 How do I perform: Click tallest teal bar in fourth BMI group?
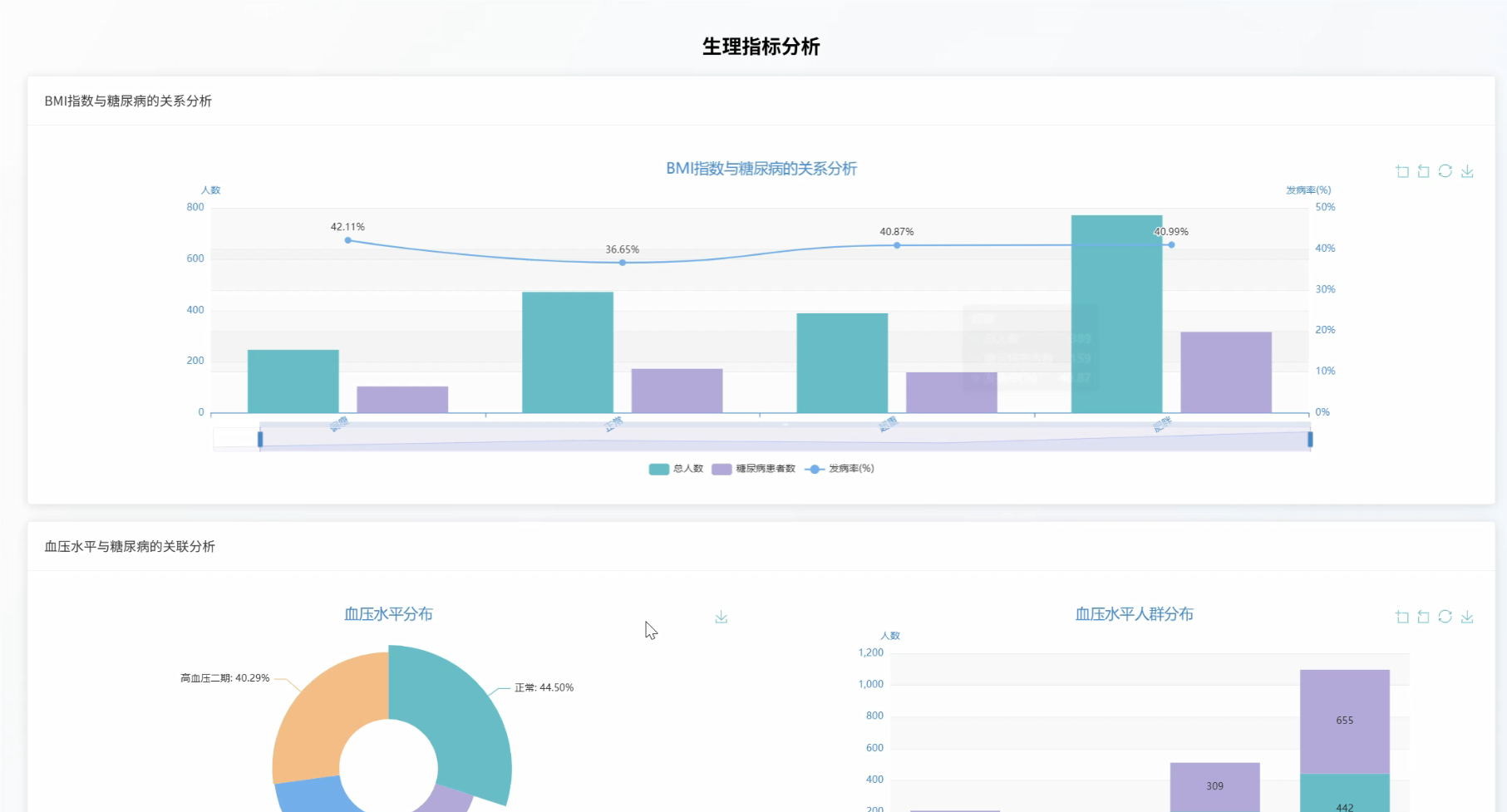click(x=1116, y=314)
